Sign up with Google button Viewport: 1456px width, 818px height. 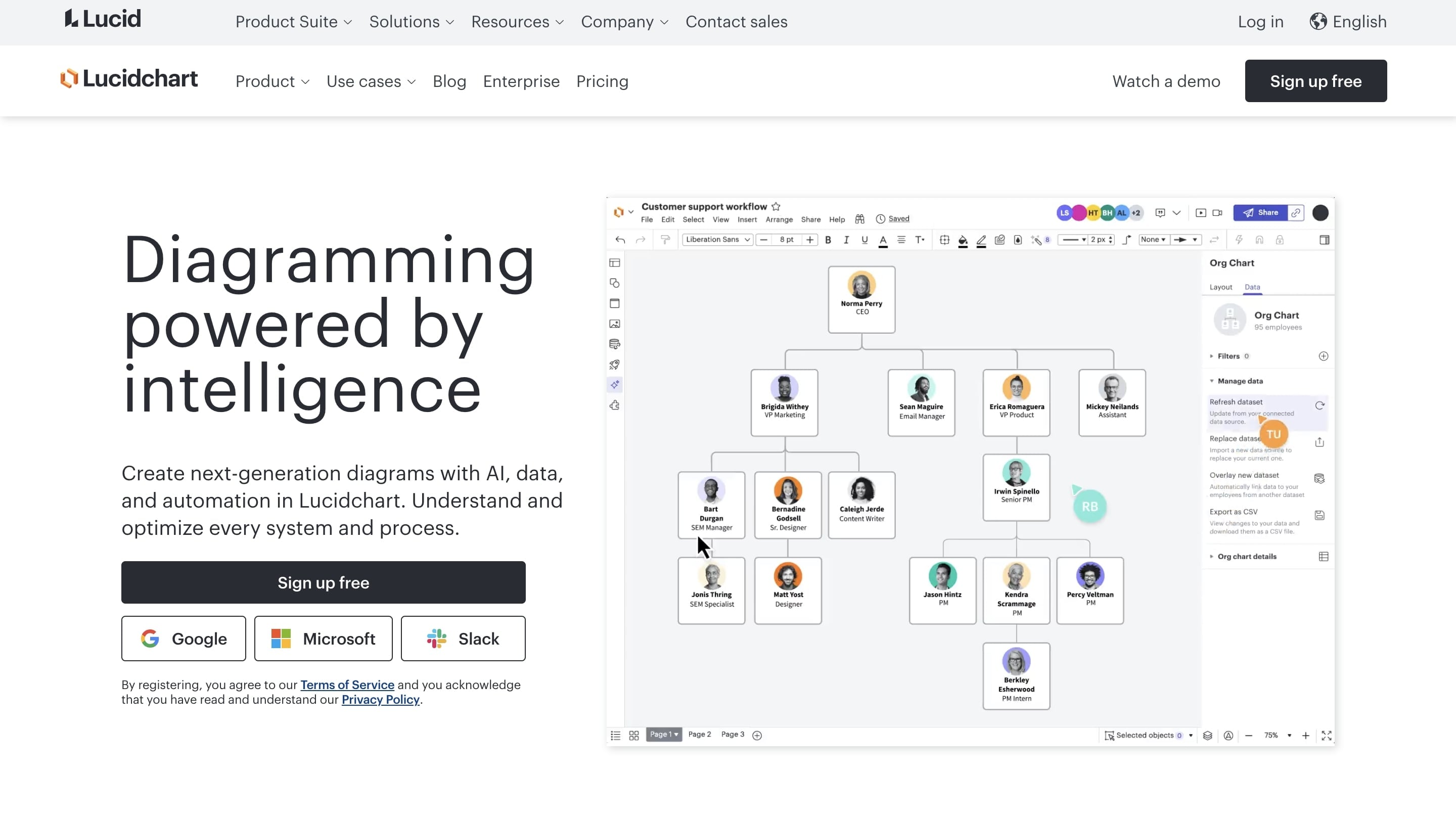184,639
